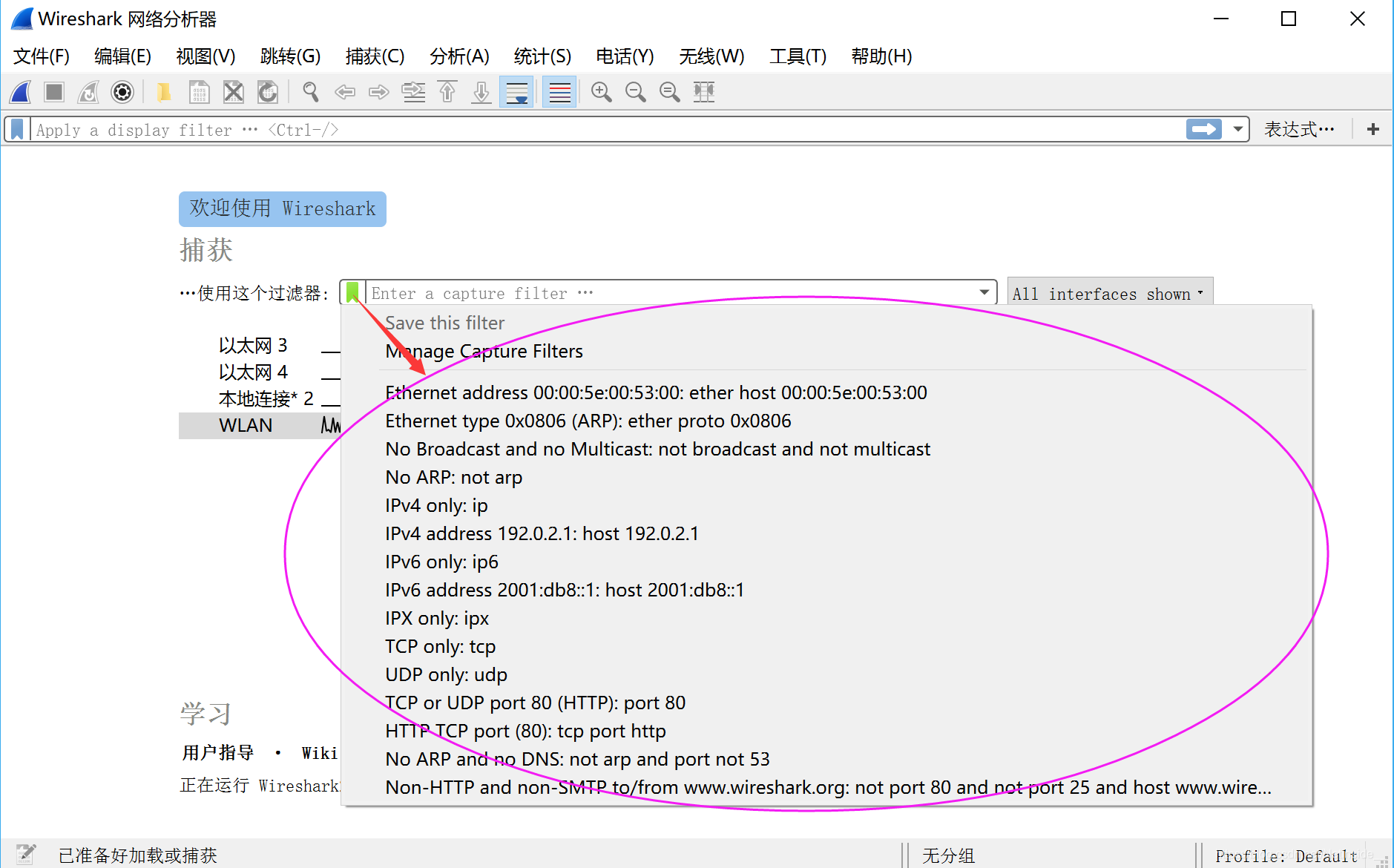1394x868 pixels.
Task: Reload the capture file icon
Action: pos(268,92)
